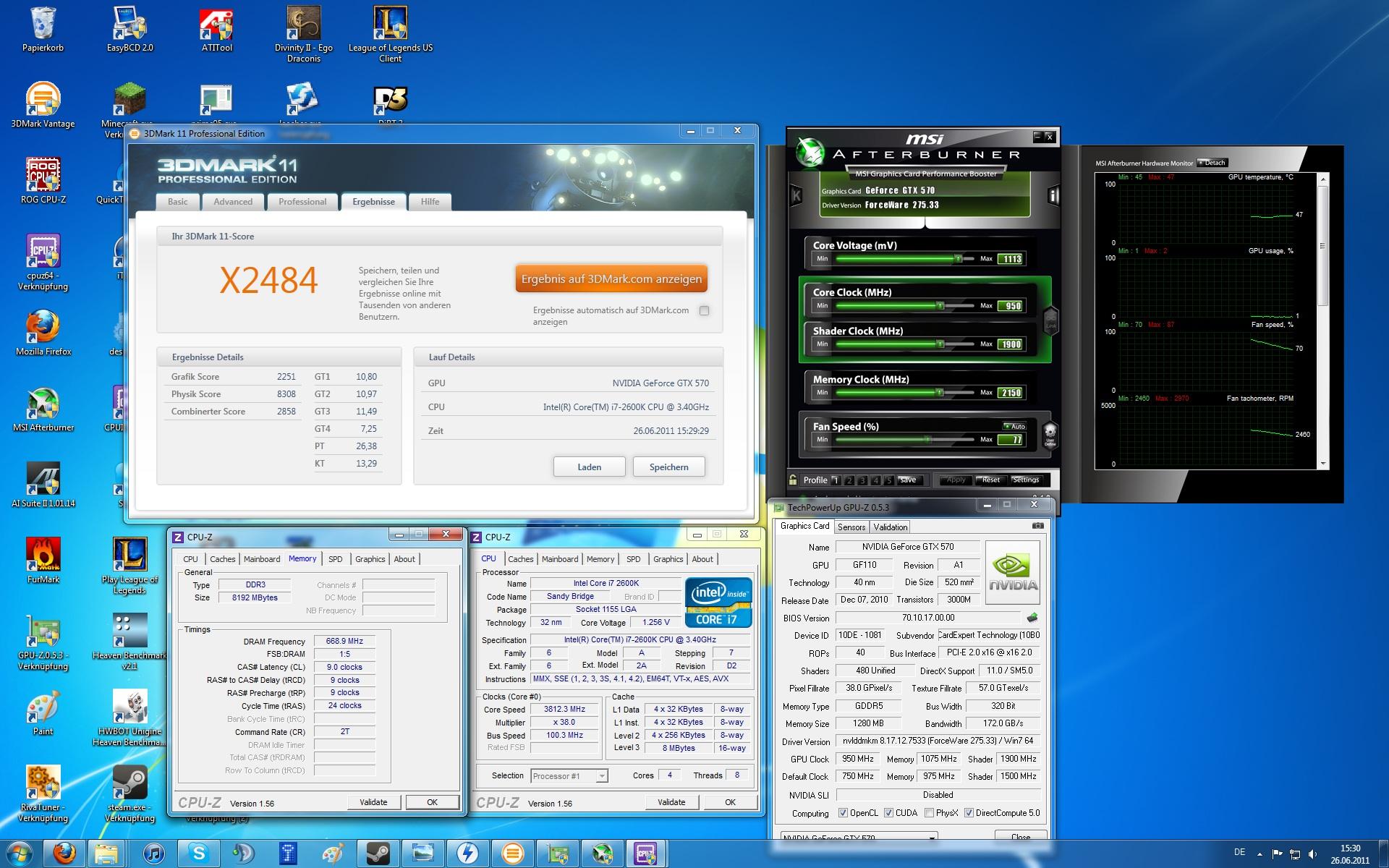This screenshot has width=1389, height=868.
Task: Open the Papierkorb recycle bin icon
Action: 43,30
